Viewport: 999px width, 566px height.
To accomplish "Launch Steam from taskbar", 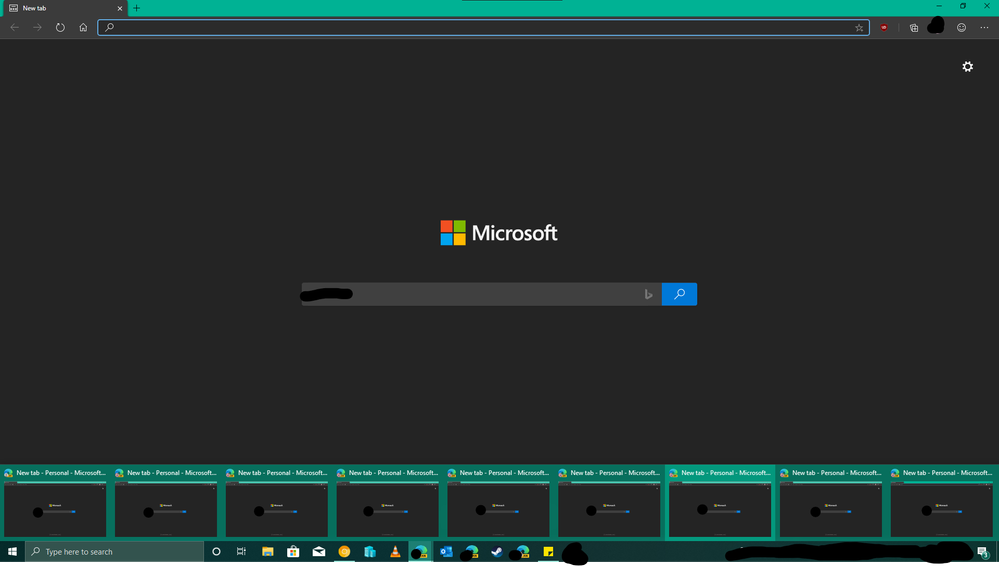I will click(497, 551).
